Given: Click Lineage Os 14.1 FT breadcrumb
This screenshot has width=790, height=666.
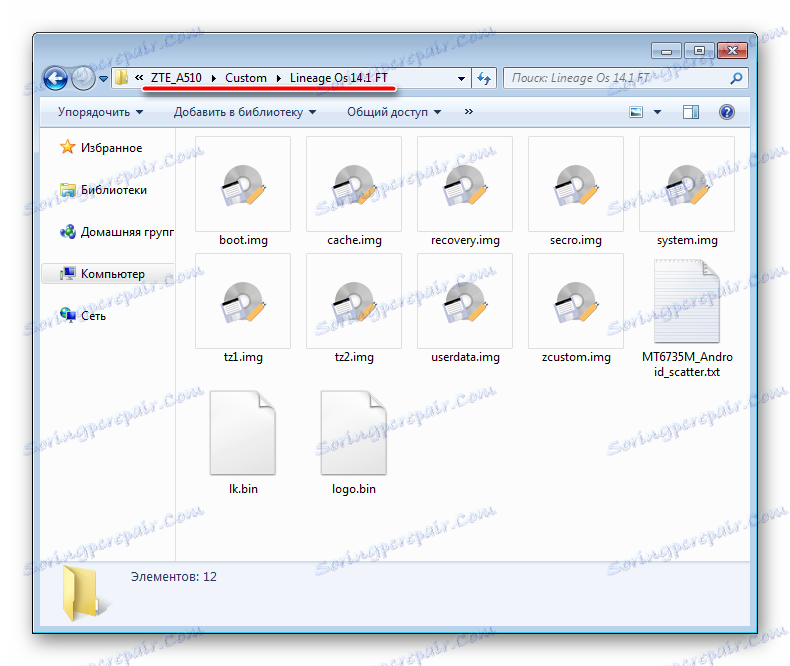Looking at the screenshot, I should [x=339, y=78].
